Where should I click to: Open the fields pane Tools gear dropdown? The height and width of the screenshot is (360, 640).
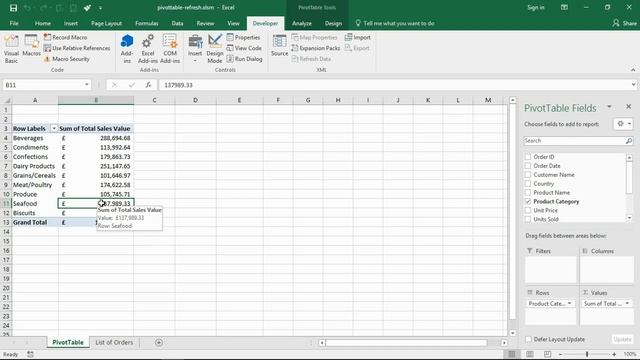point(623,124)
